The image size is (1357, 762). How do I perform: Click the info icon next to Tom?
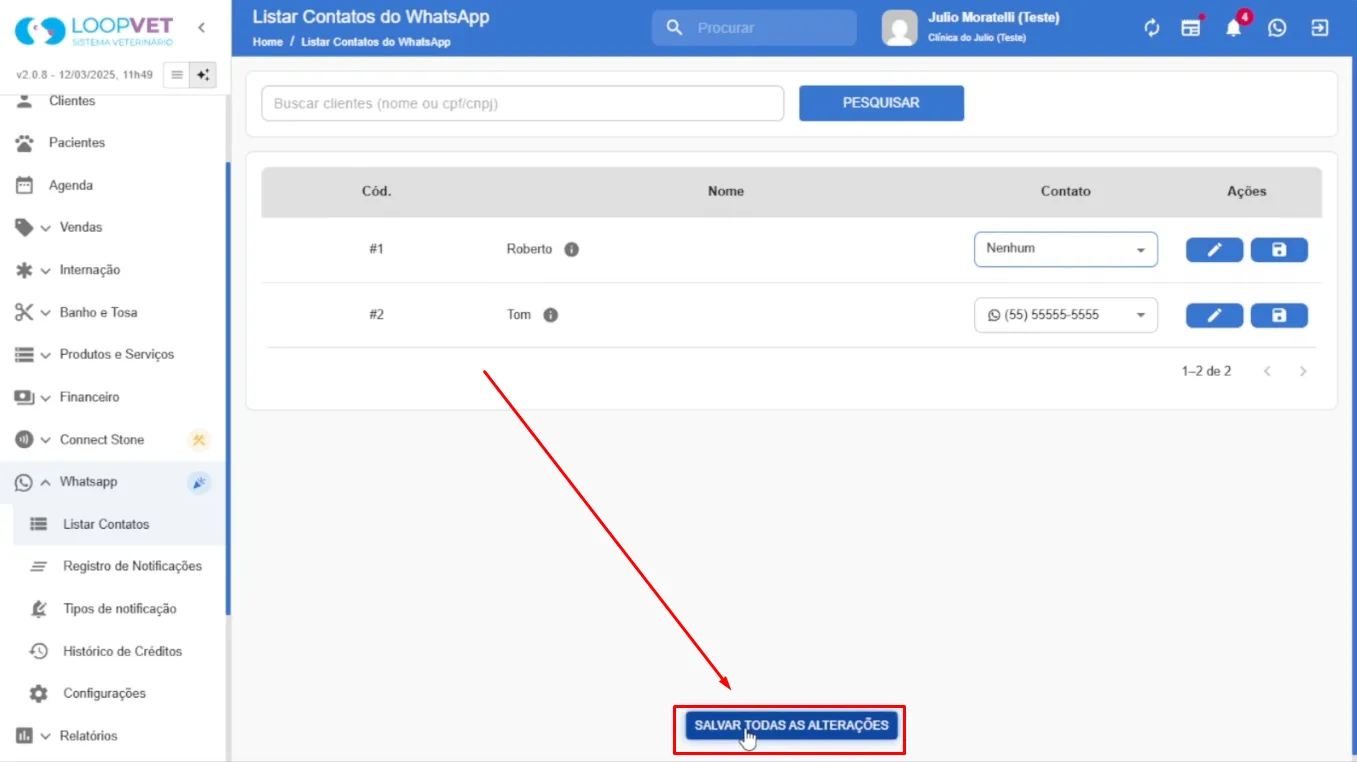(550, 315)
